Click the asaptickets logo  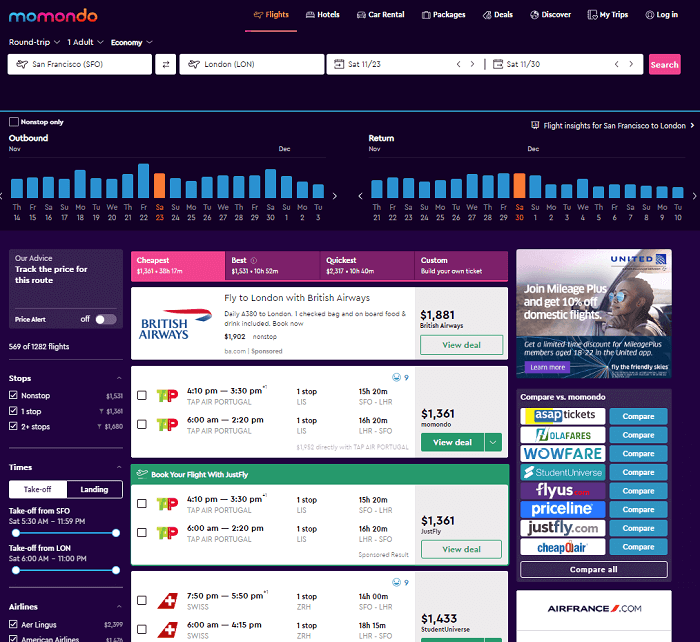coord(562,416)
